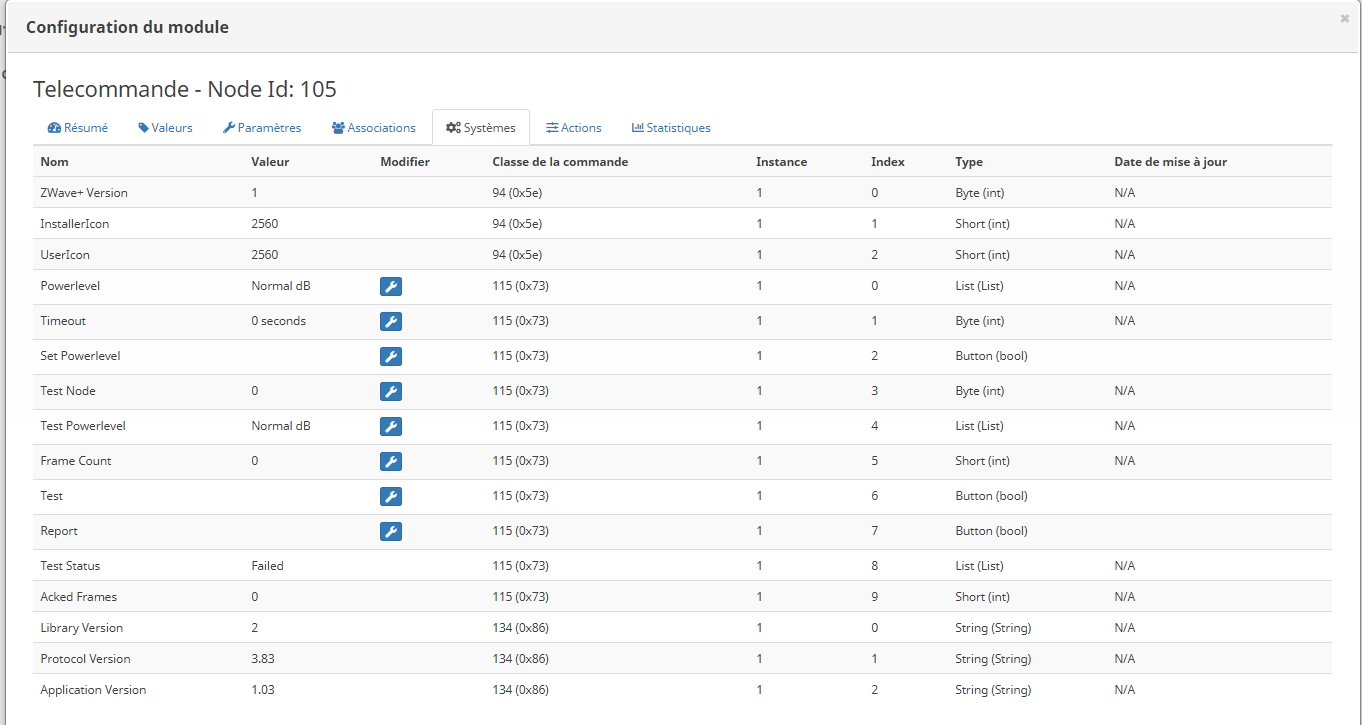Image resolution: width=1362 pixels, height=725 pixels.
Task: Click the Test Node row name
Action: 68,391
